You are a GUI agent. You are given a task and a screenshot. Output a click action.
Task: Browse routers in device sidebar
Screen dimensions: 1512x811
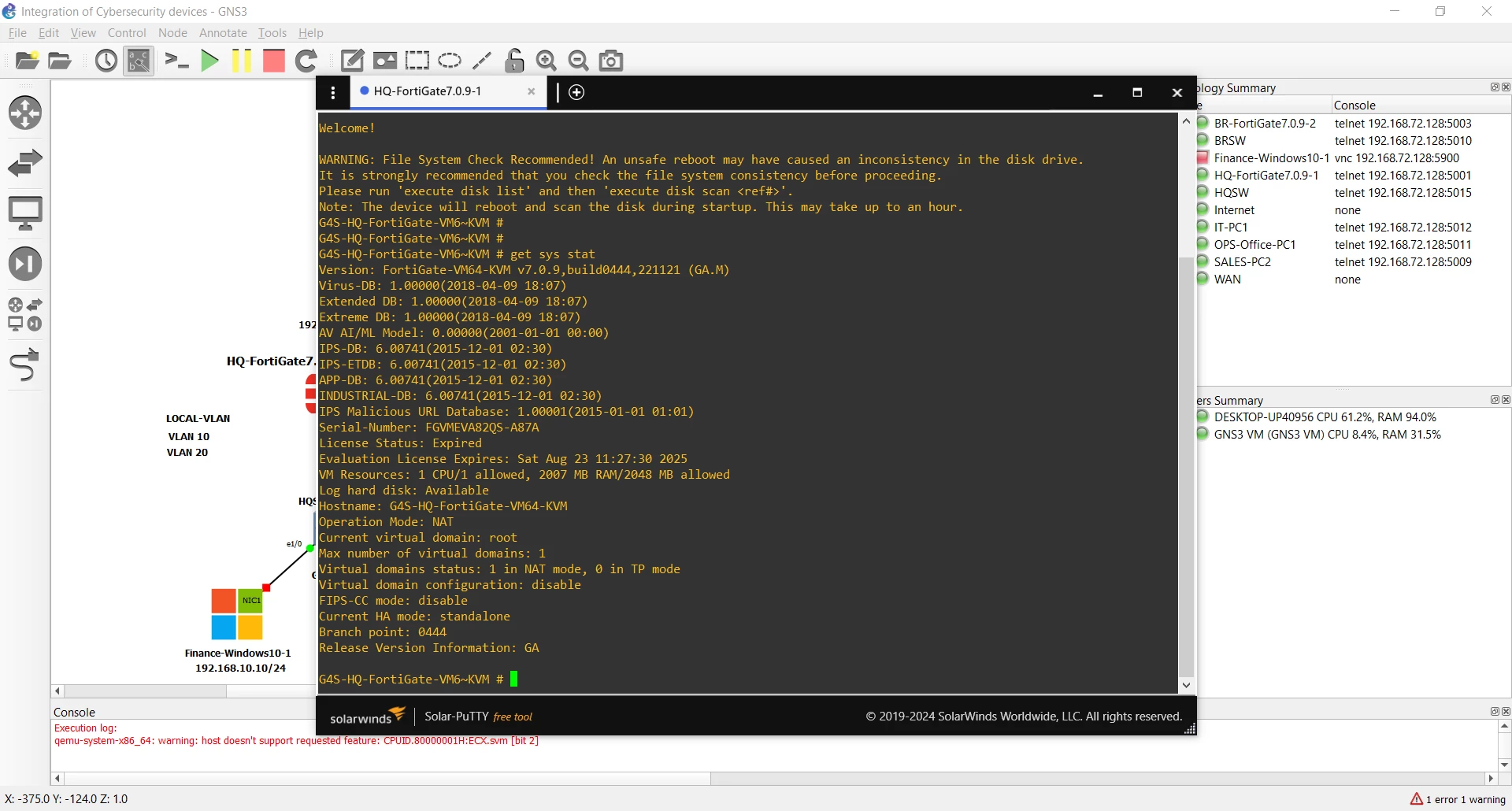click(25, 113)
